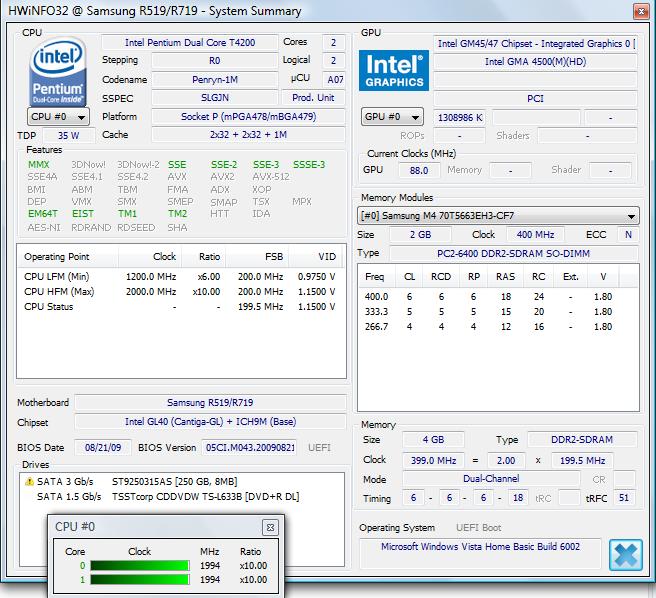Click the 1308986 K GPU memory field
The height and width of the screenshot is (598, 656).
click(459, 118)
